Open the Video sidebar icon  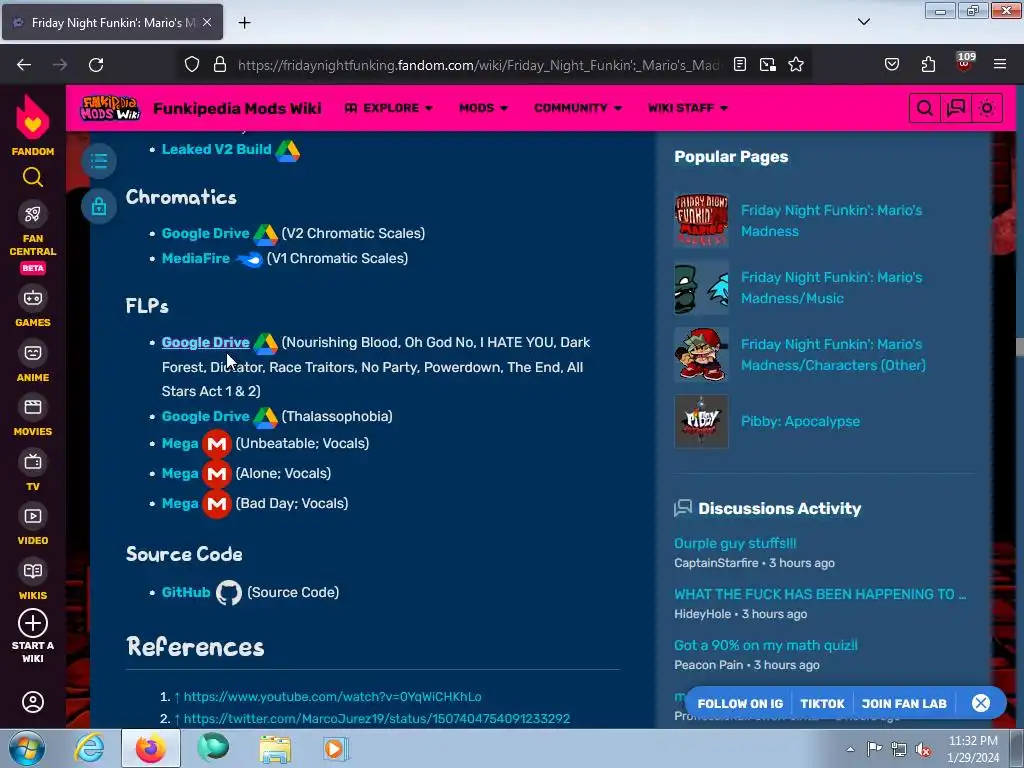[33, 517]
